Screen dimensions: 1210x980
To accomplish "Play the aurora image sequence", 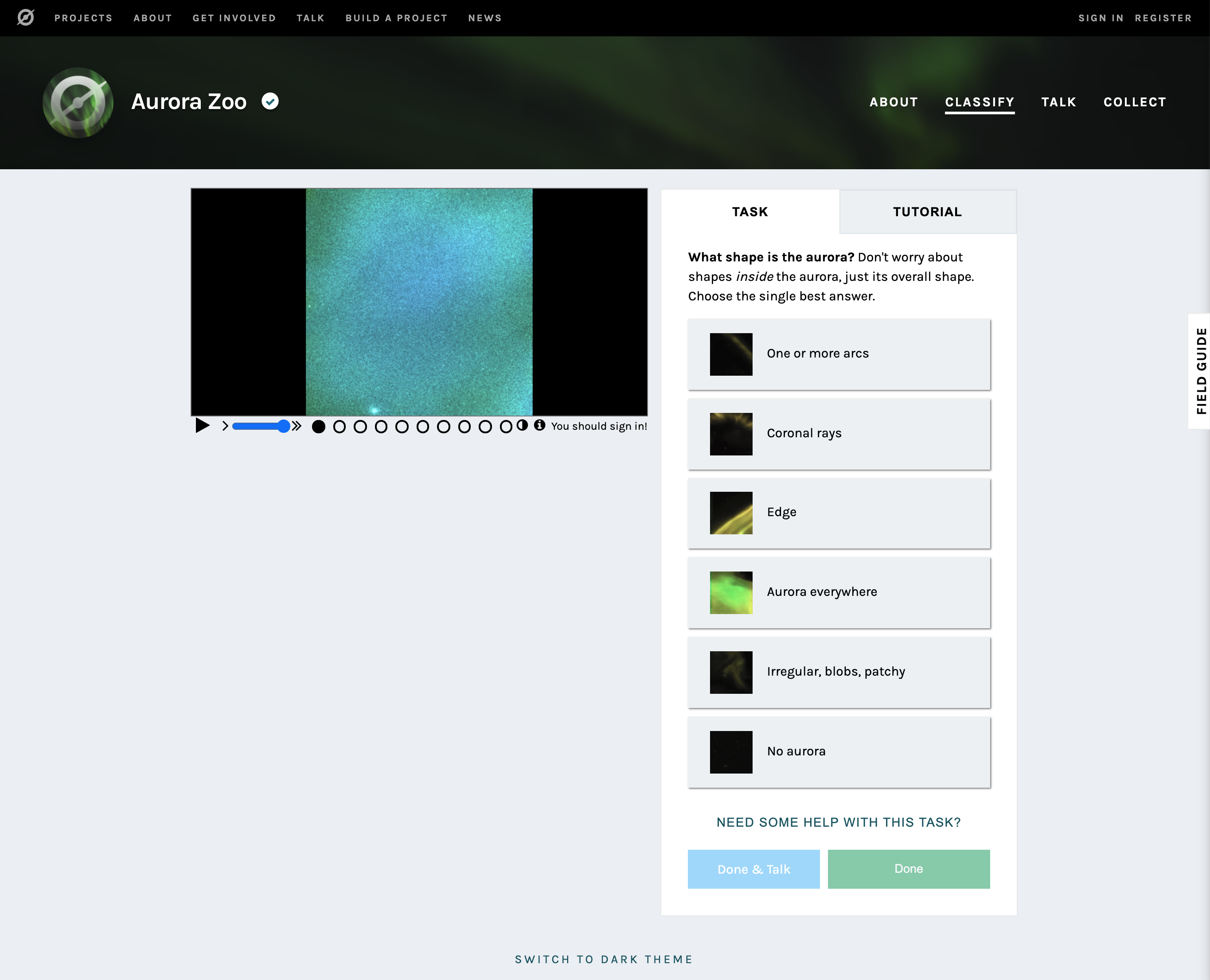I will point(202,426).
